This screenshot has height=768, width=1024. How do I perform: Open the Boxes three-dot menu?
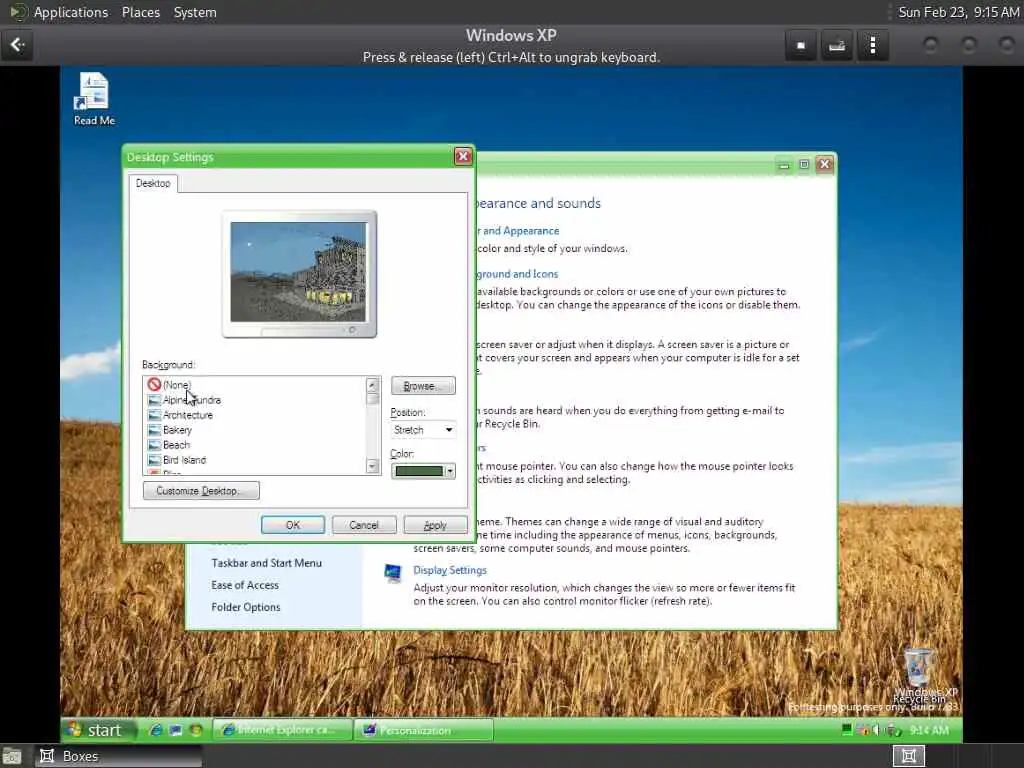[872, 45]
